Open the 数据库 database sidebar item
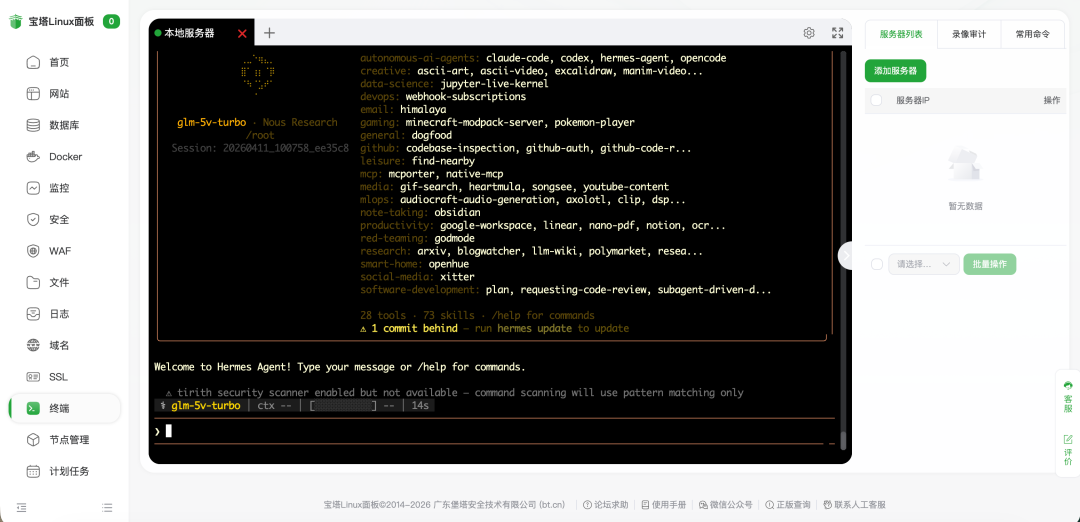 point(64,125)
